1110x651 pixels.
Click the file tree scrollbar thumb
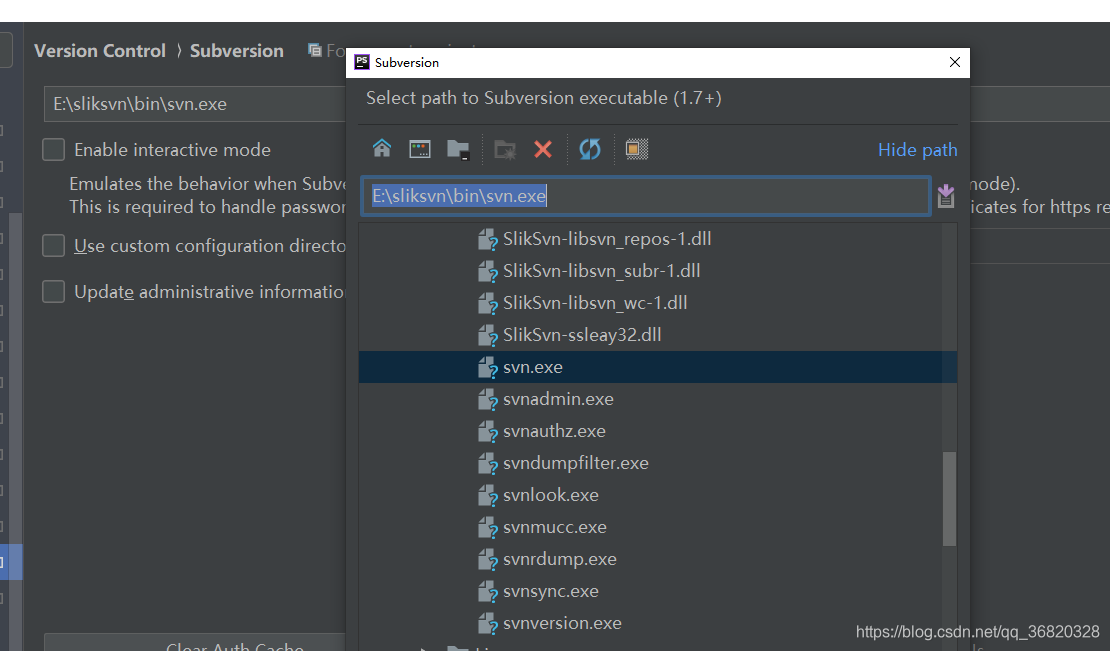(x=949, y=499)
